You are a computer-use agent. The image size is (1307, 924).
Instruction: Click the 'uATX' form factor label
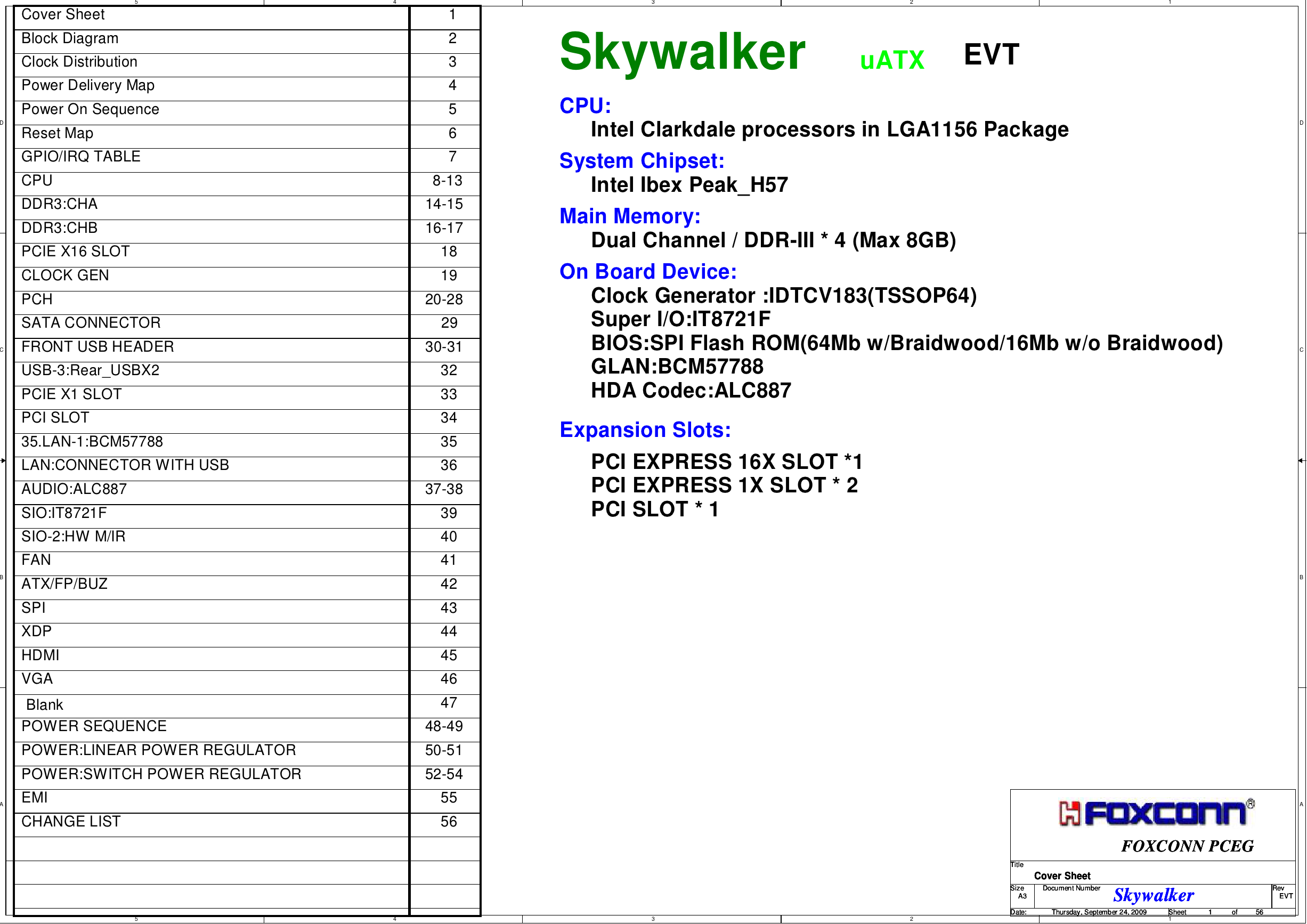click(x=892, y=60)
